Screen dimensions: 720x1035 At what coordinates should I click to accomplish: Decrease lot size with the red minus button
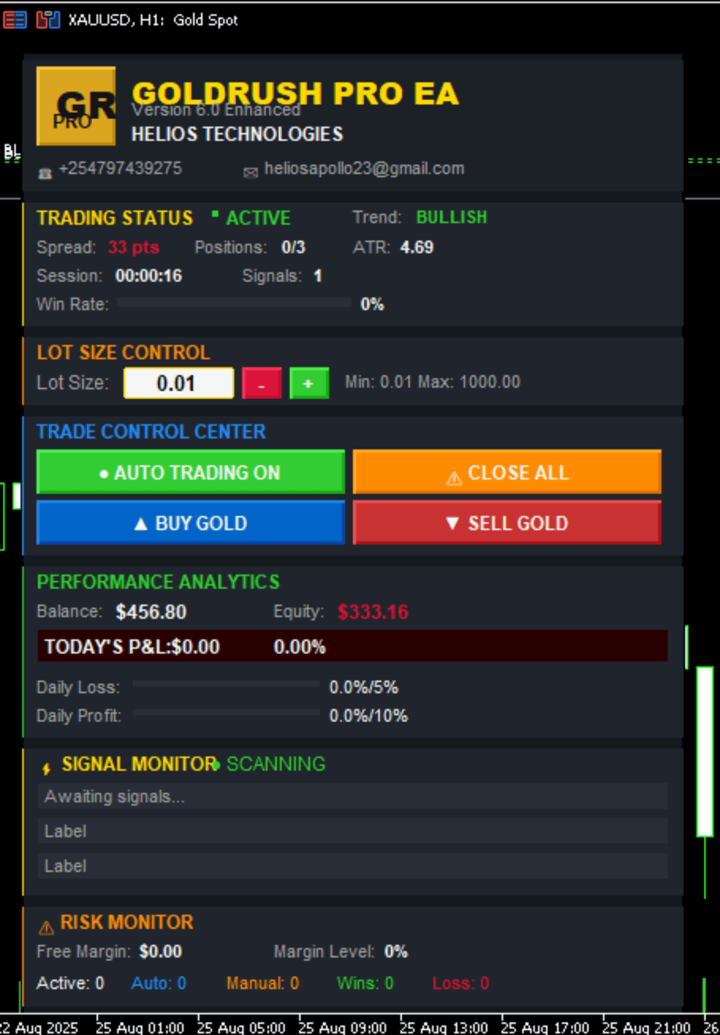[261, 384]
